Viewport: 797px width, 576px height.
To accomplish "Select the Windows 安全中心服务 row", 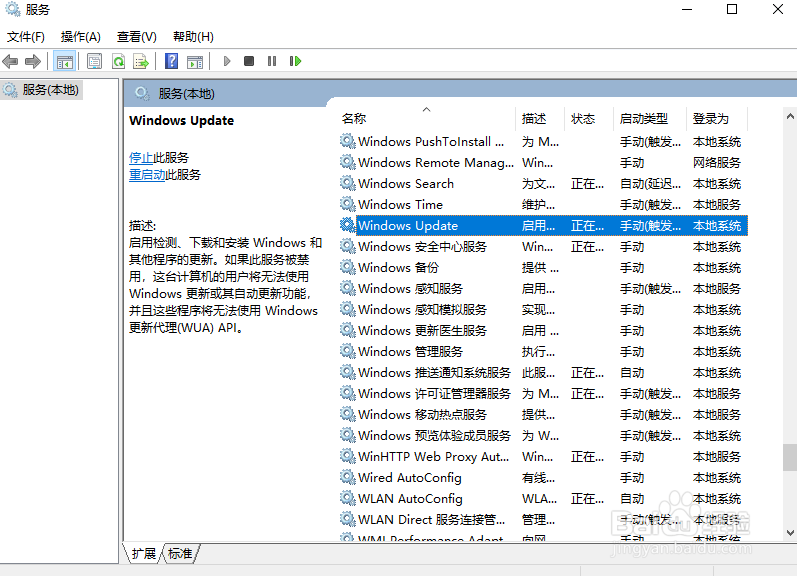I will [543, 247].
